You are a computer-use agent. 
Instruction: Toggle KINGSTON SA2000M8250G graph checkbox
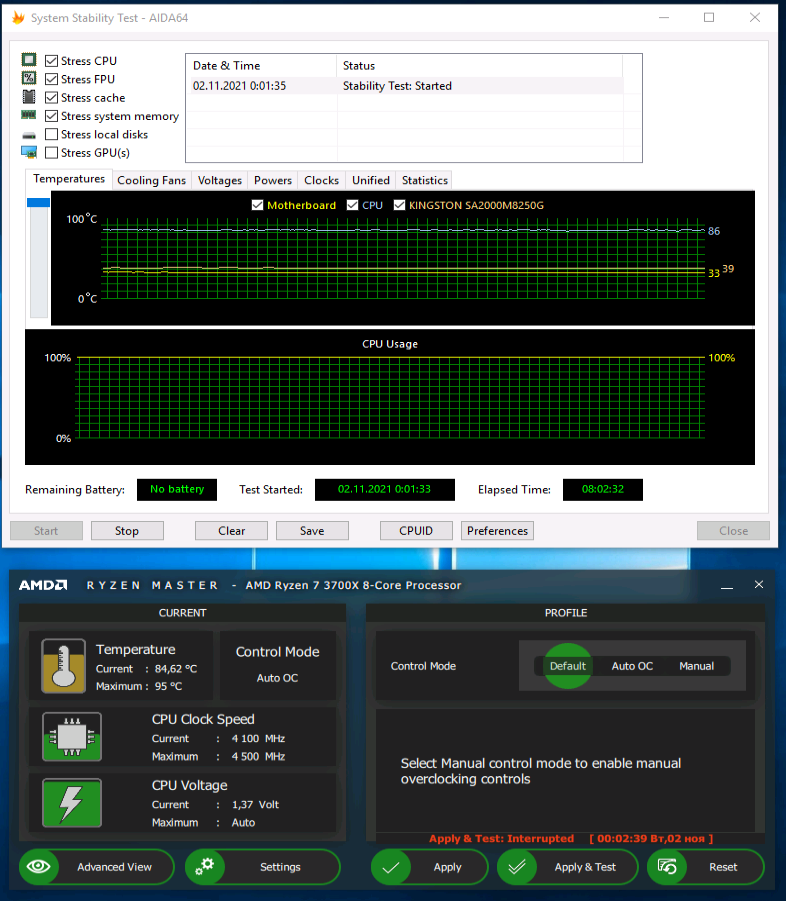399,205
